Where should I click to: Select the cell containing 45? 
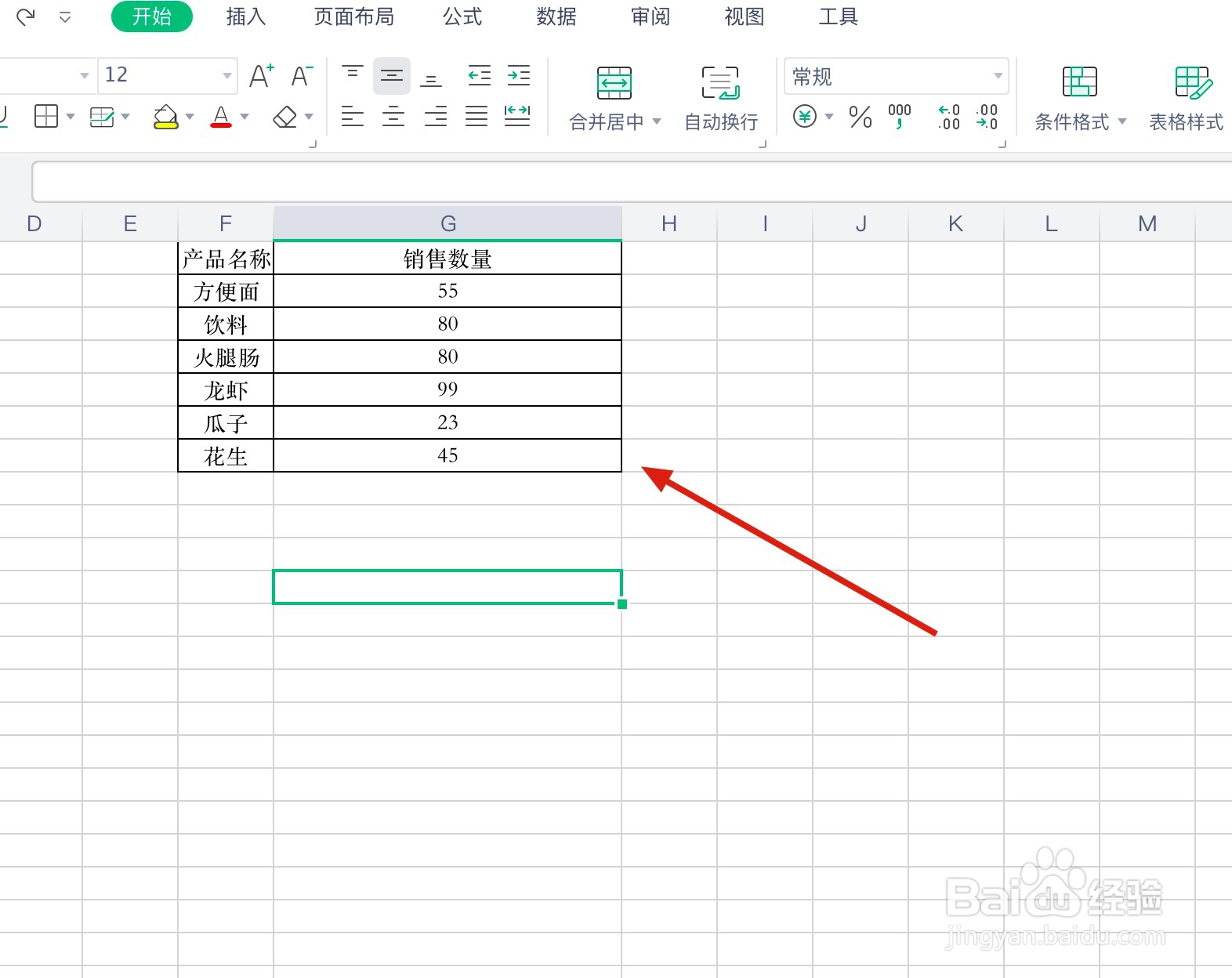coord(448,455)
